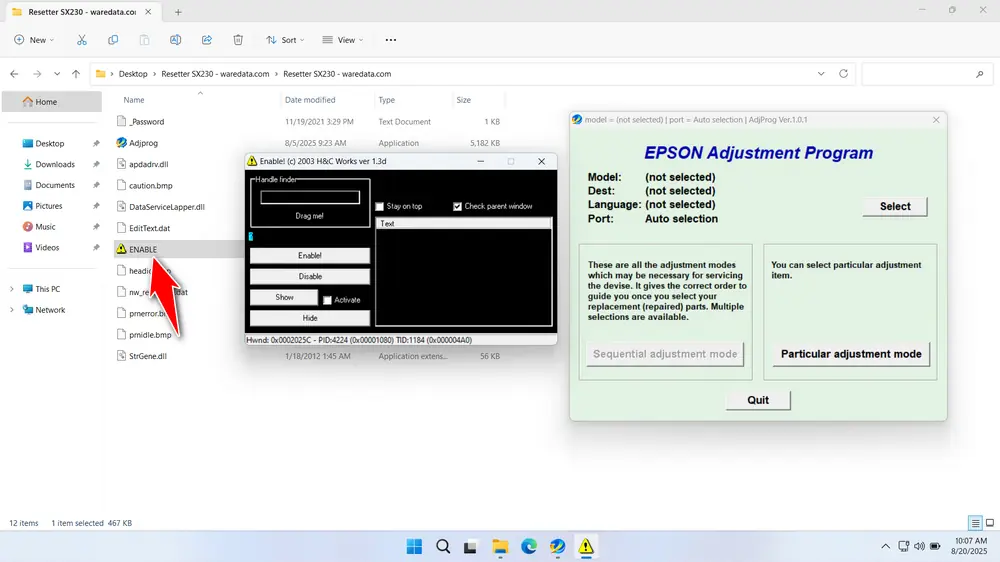
Task: Click the Enable! button
Action: [310, 256]
